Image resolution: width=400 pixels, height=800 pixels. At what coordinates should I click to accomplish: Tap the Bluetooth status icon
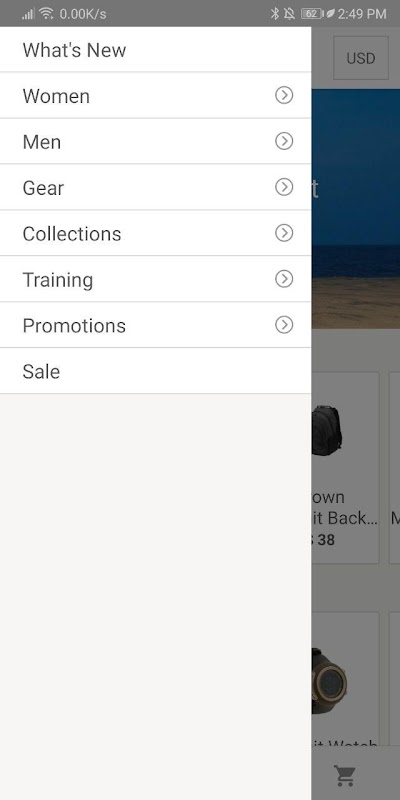(274, 14)
